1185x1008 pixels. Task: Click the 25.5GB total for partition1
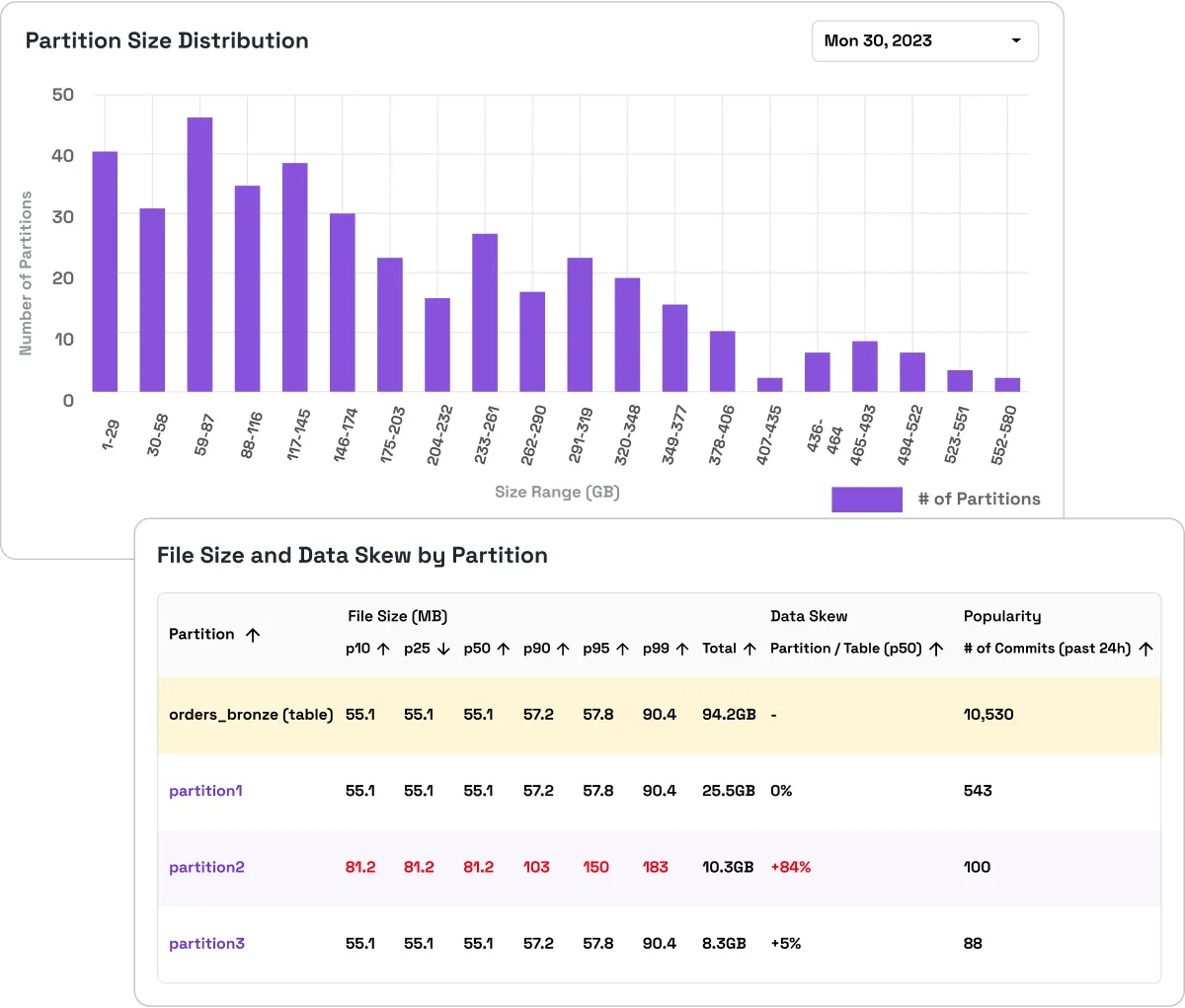tap(729, 791)
